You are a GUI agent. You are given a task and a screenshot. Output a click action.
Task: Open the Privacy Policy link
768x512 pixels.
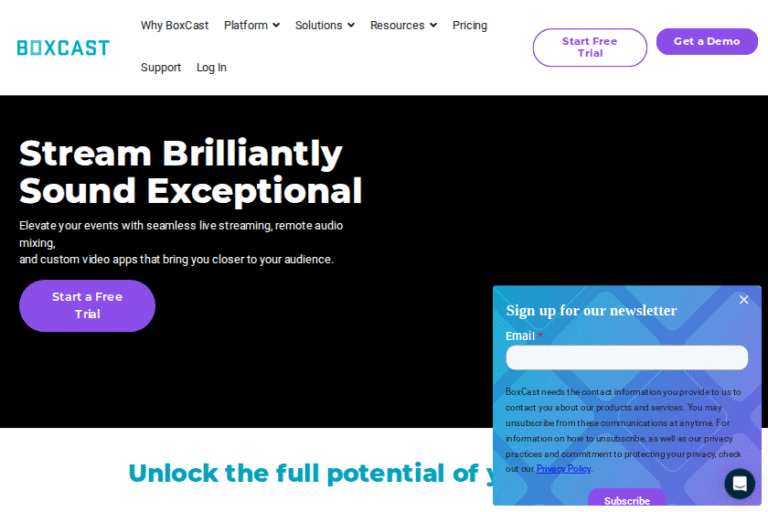point(563,469)
